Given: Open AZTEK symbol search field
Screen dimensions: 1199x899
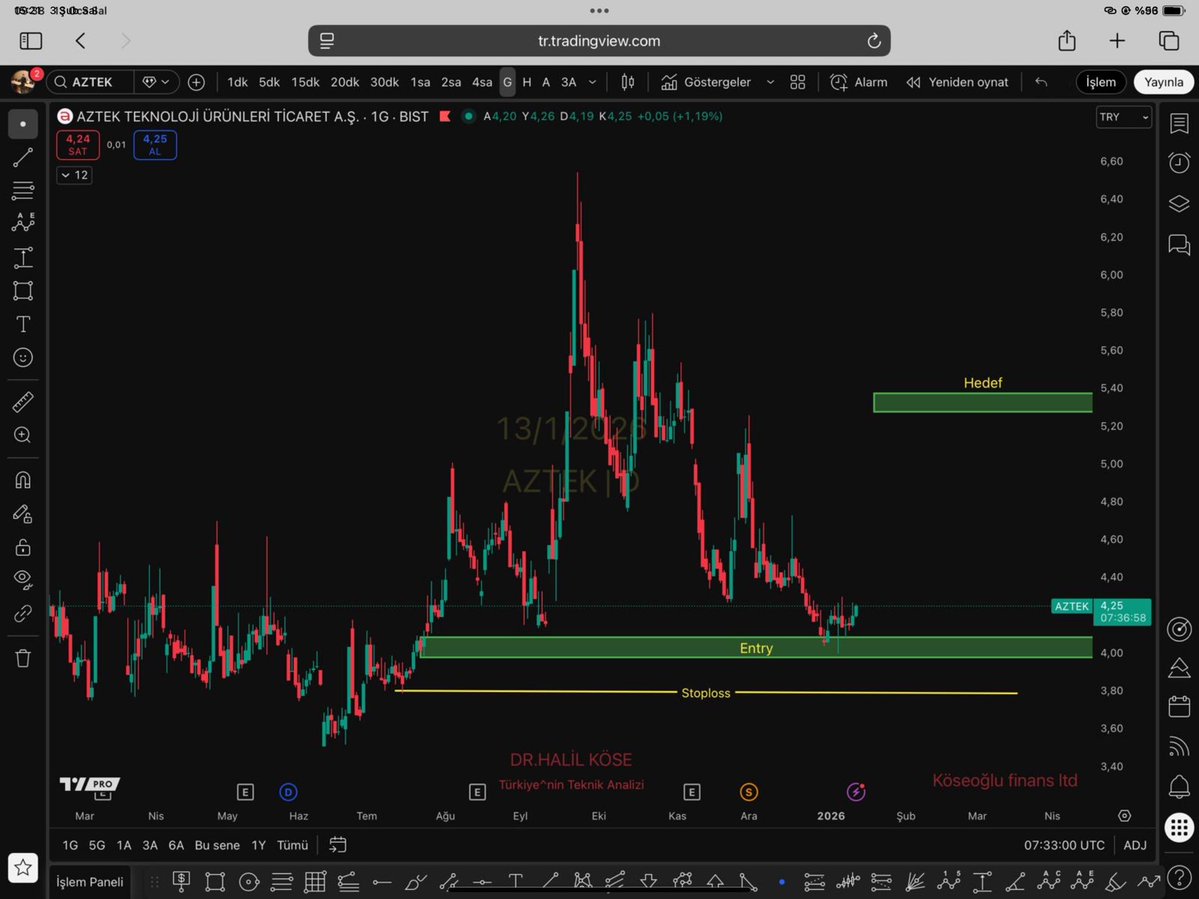Looking at the screenshot, I should 91,82.
